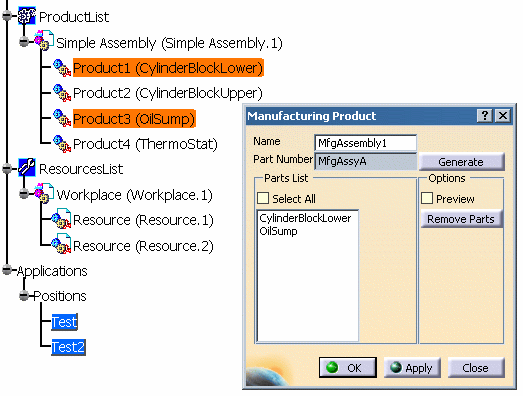This screenshot has width=523, height=396.
Task: Click the Workplace node icon
Action: point(44,193)
